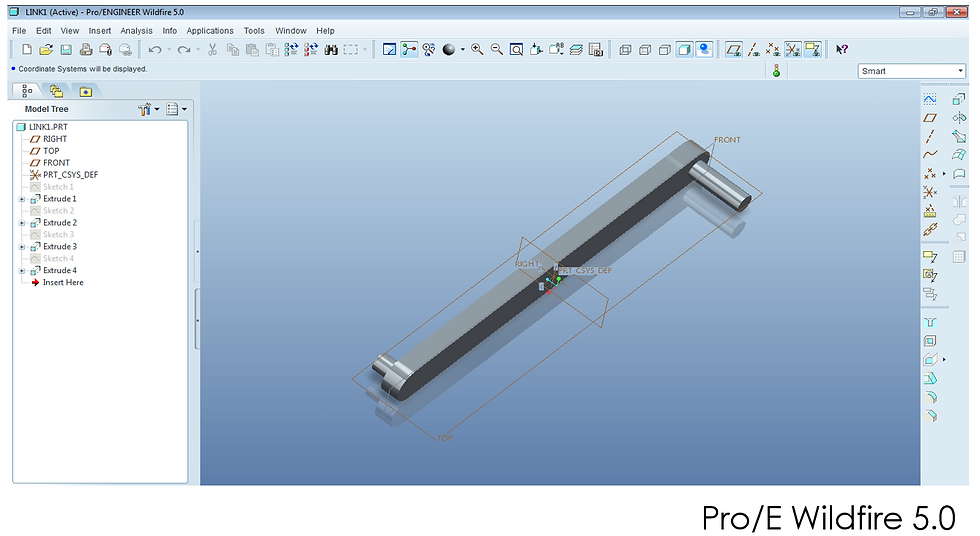Viewport: 980px width, 536px height.
Task: Save the model with the diskette icon
Action: (66, 49)
